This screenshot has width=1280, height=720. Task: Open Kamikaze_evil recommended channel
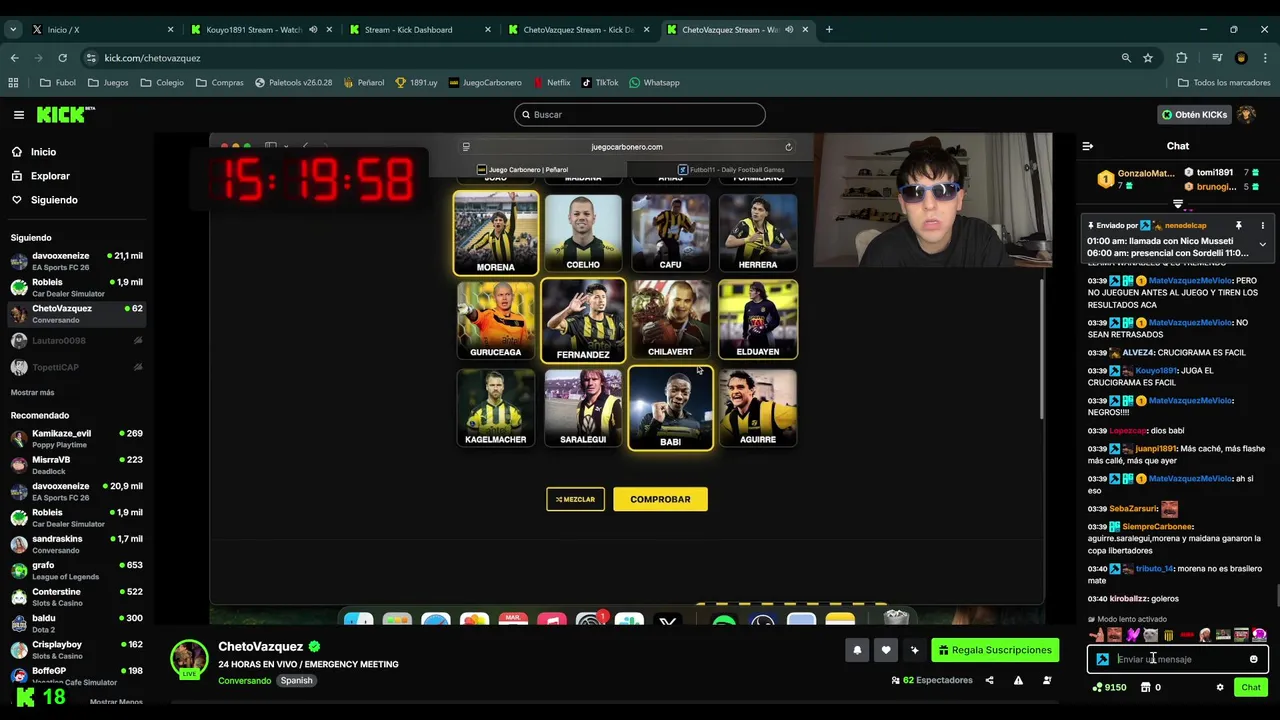click(76, 438)
